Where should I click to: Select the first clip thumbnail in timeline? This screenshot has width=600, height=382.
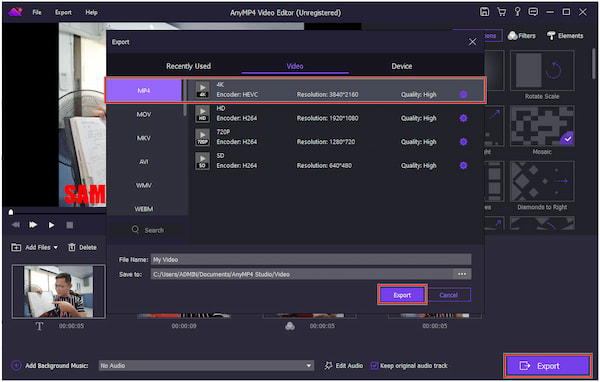[x=58, y=292]
